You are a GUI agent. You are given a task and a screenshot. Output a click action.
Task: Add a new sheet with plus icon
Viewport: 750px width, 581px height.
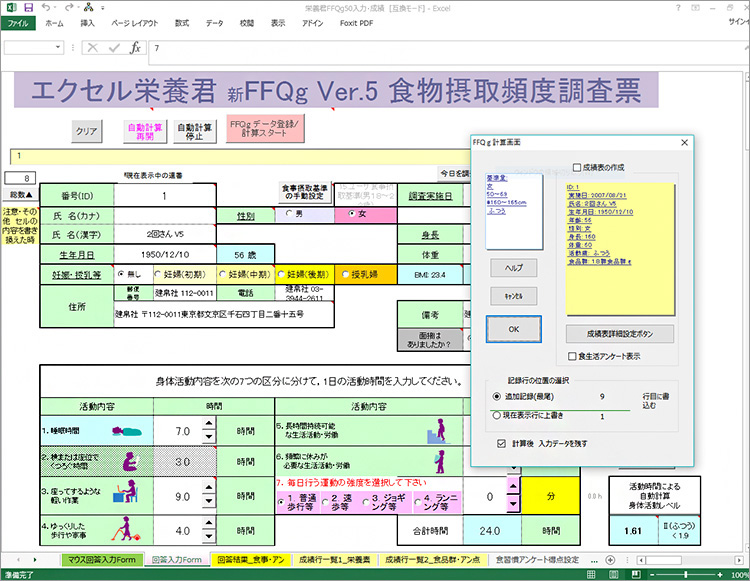point(610,559)
